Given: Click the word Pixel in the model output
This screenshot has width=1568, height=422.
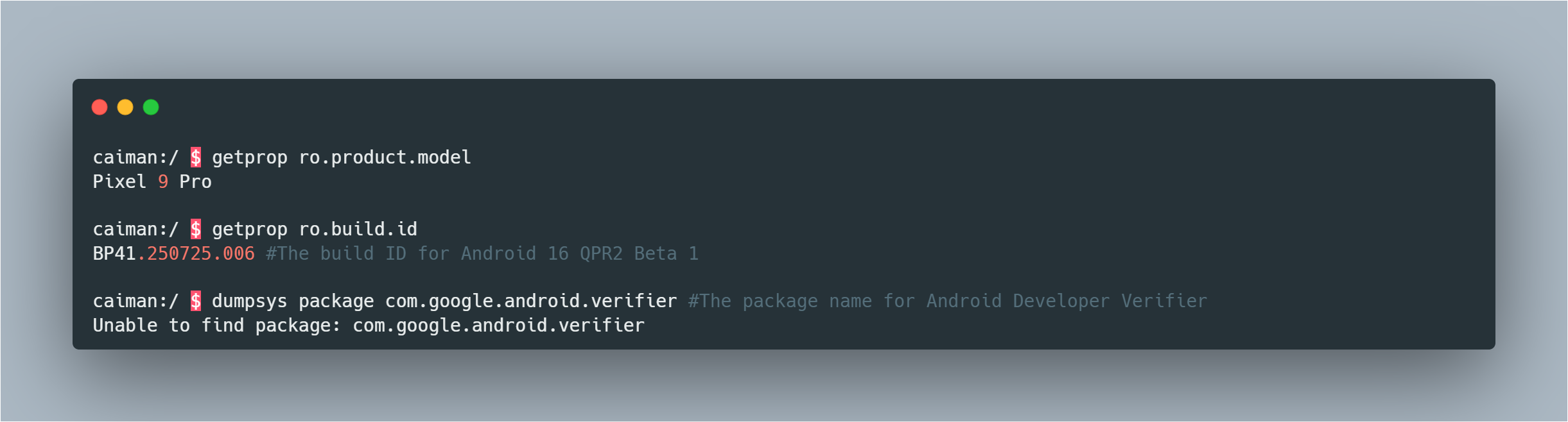Looking at the screenshot, I should click(119, 181).
